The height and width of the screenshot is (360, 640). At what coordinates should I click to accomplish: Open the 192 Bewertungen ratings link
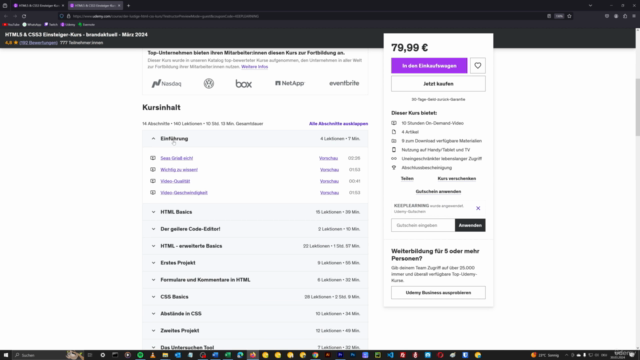[x=38, y=43]
